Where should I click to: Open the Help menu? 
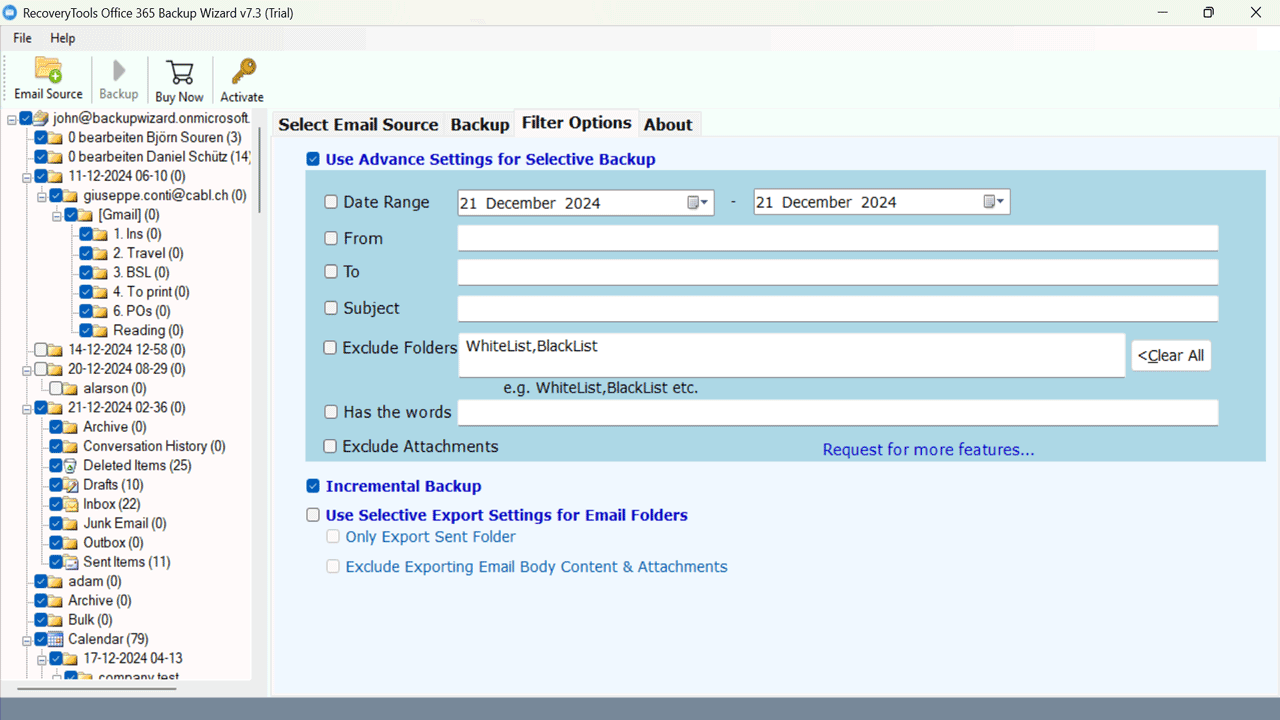point(63,38)
